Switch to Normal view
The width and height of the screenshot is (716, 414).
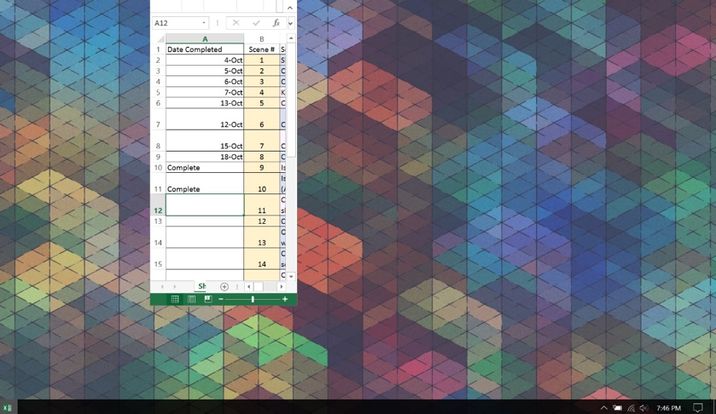[x=175, y=299]
